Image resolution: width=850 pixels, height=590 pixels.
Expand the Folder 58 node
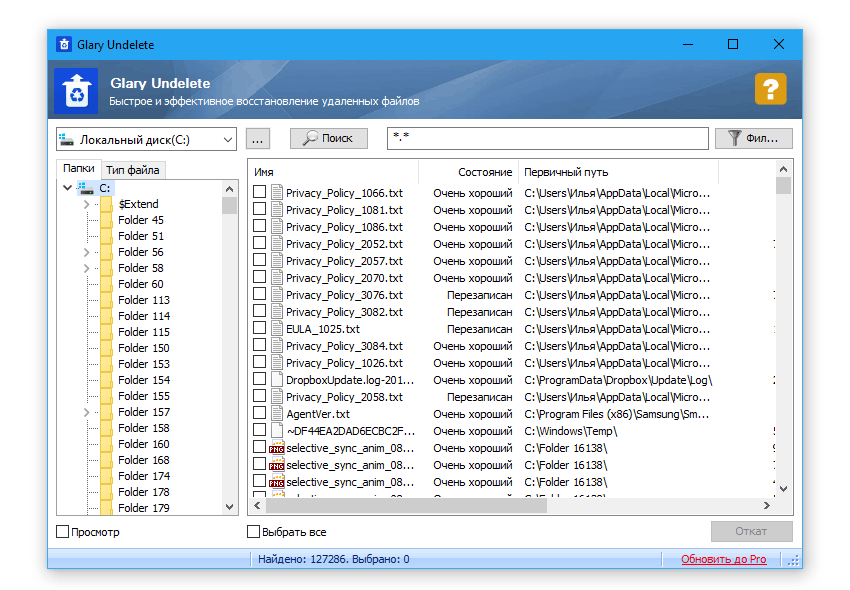pos(86,268)
